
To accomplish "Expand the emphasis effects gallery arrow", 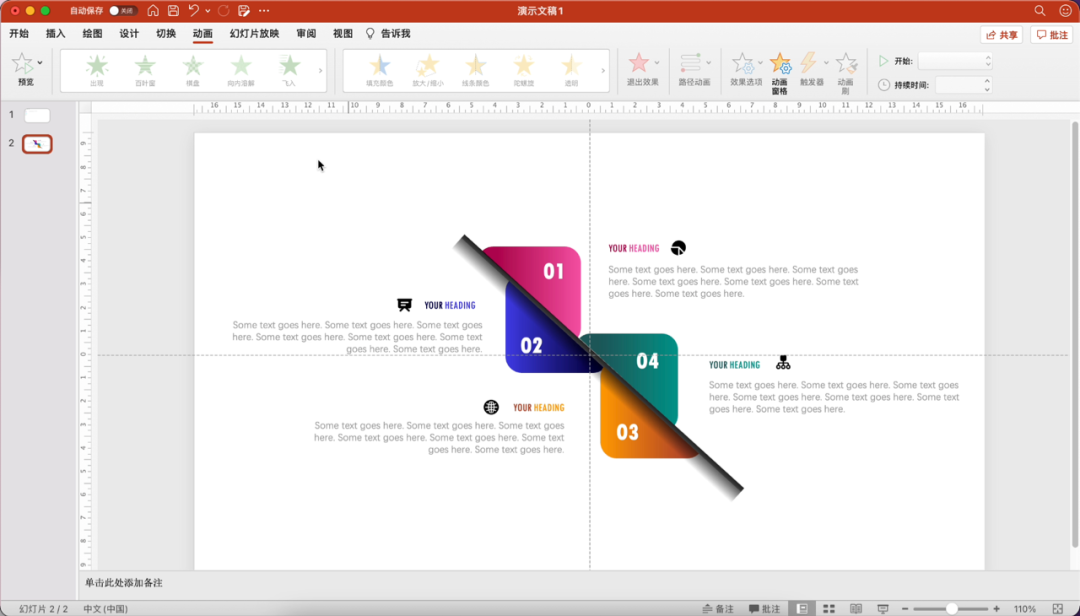I will [x=602, y=71].
